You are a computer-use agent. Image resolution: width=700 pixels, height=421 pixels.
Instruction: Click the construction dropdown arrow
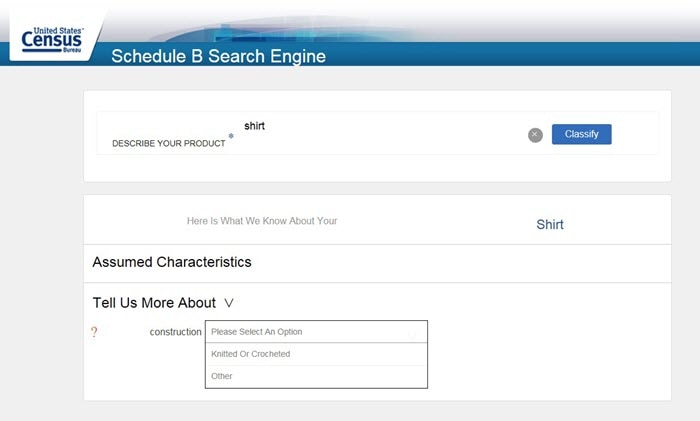pyautogui.click(x=412, y=333)
